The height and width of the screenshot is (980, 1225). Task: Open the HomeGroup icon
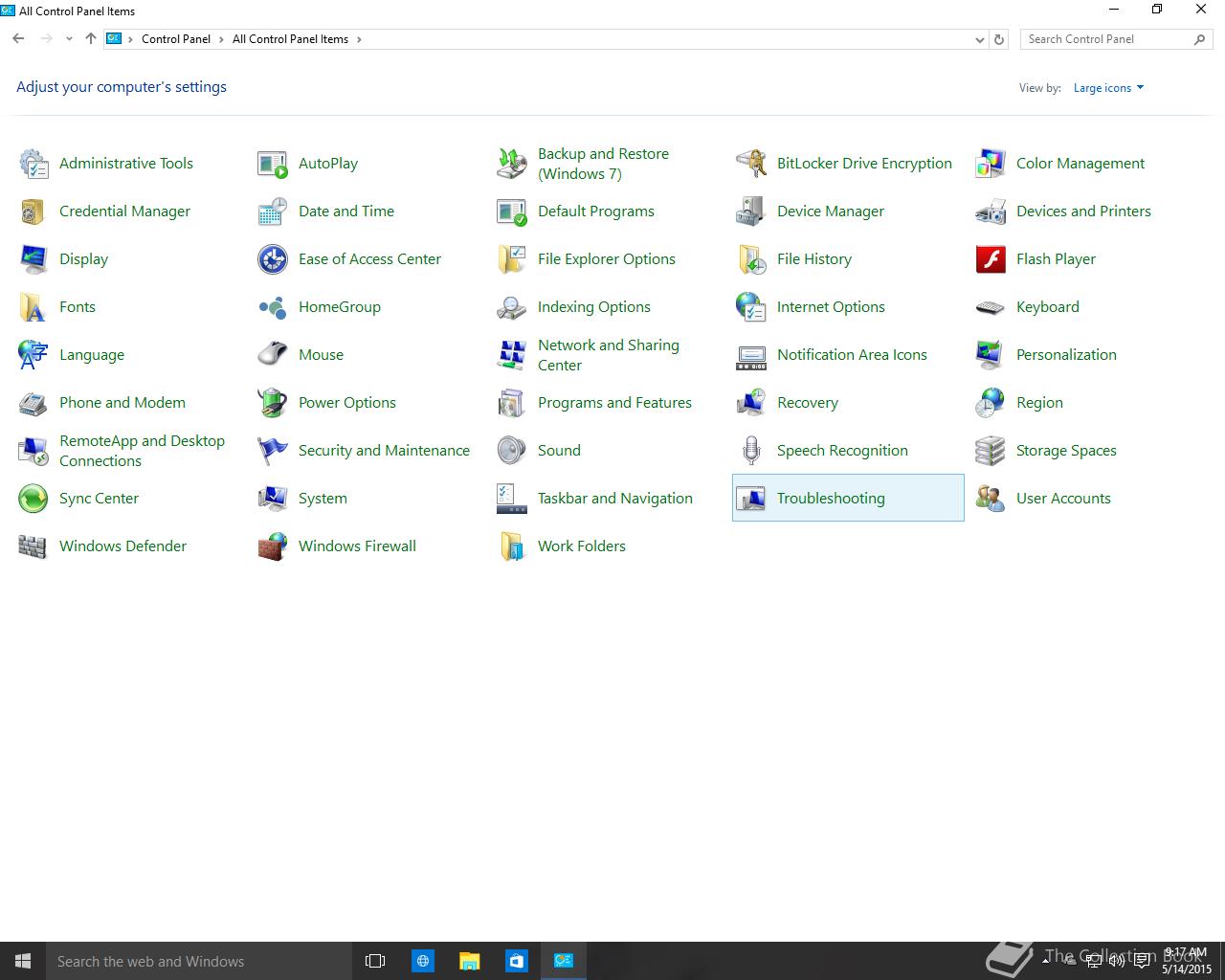(x=273, y=307)
